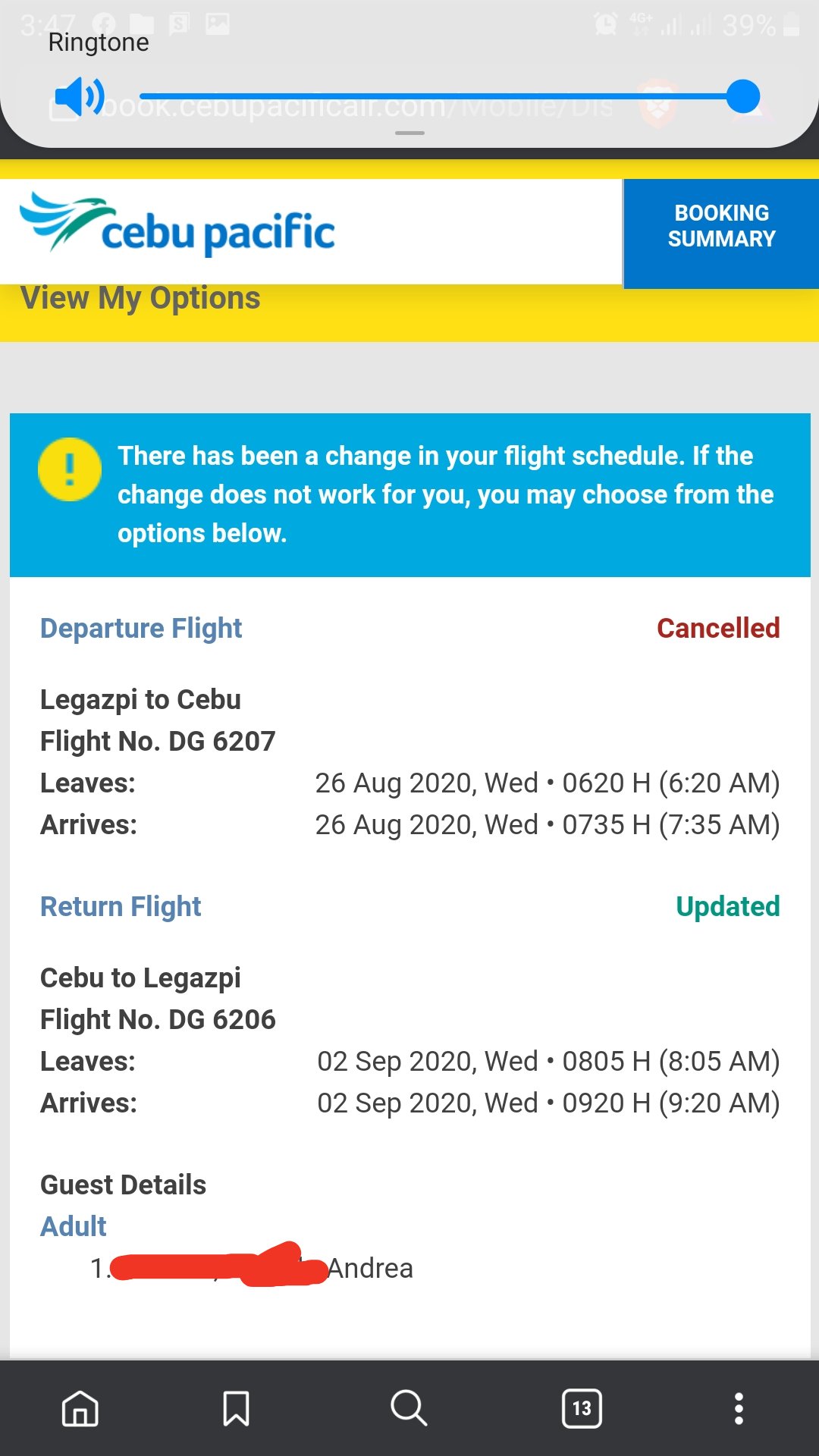Tap the Cancelled status label
819x1456 pixels.
(x=718, y=628)
